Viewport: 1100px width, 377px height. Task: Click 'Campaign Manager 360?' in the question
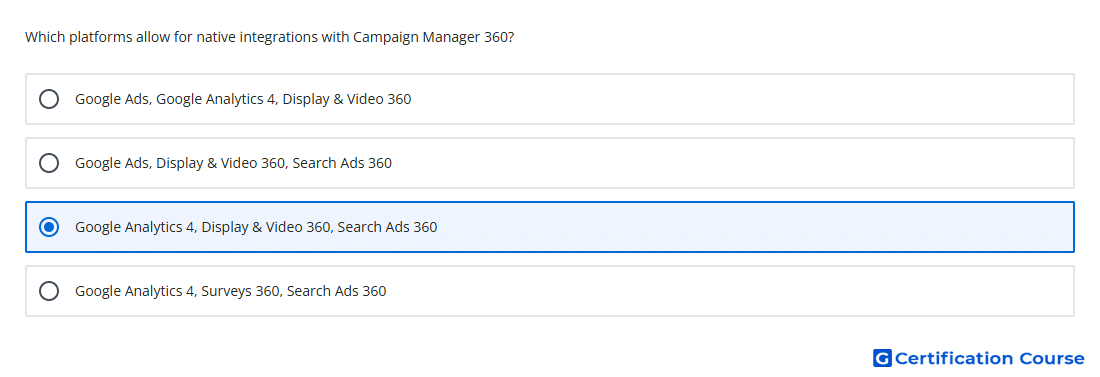434,37
